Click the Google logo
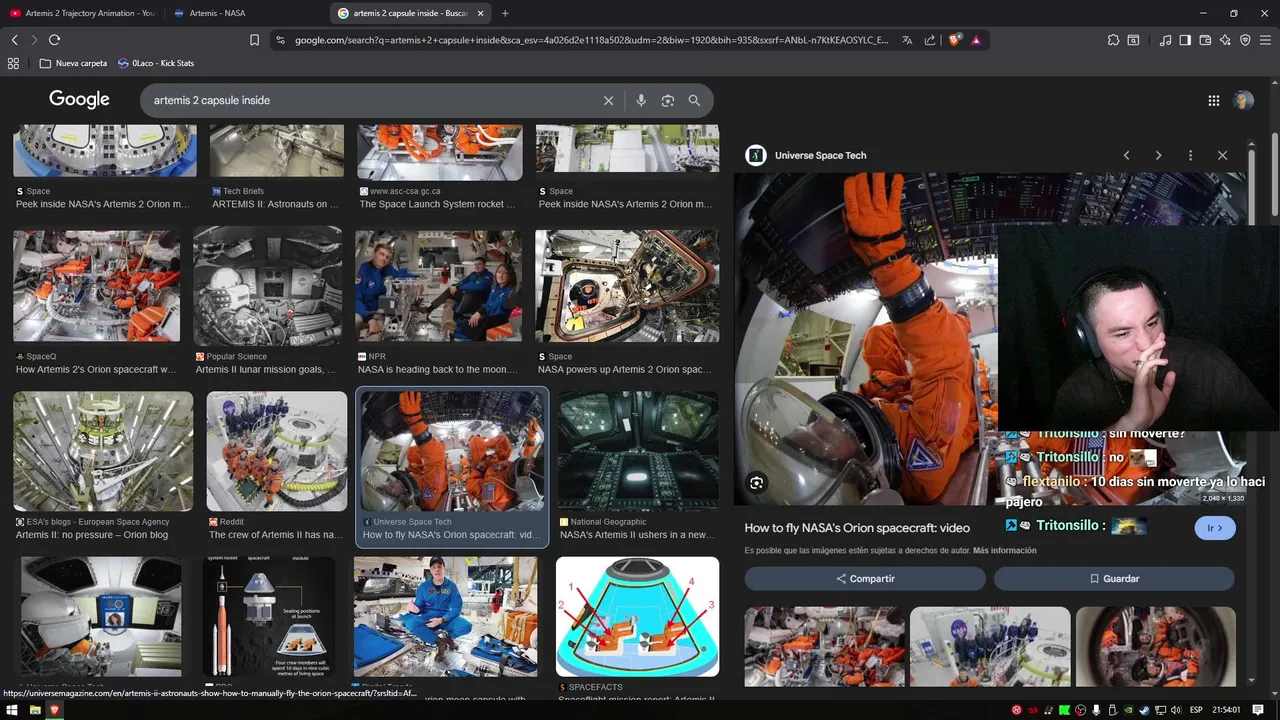The width and height of the screenshot is (1280, 720). 79,100
